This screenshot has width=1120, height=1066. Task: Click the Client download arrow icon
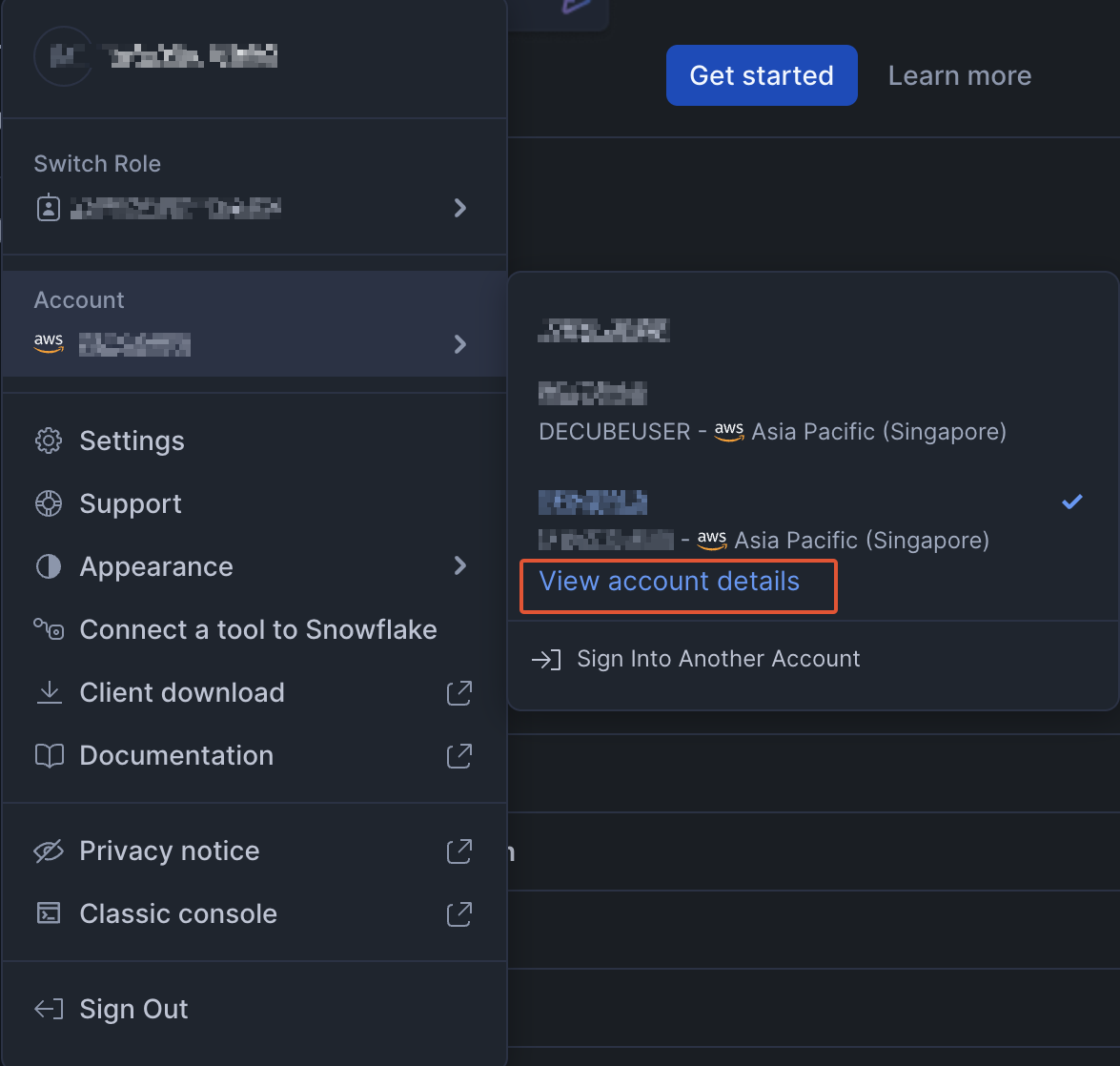49,692
